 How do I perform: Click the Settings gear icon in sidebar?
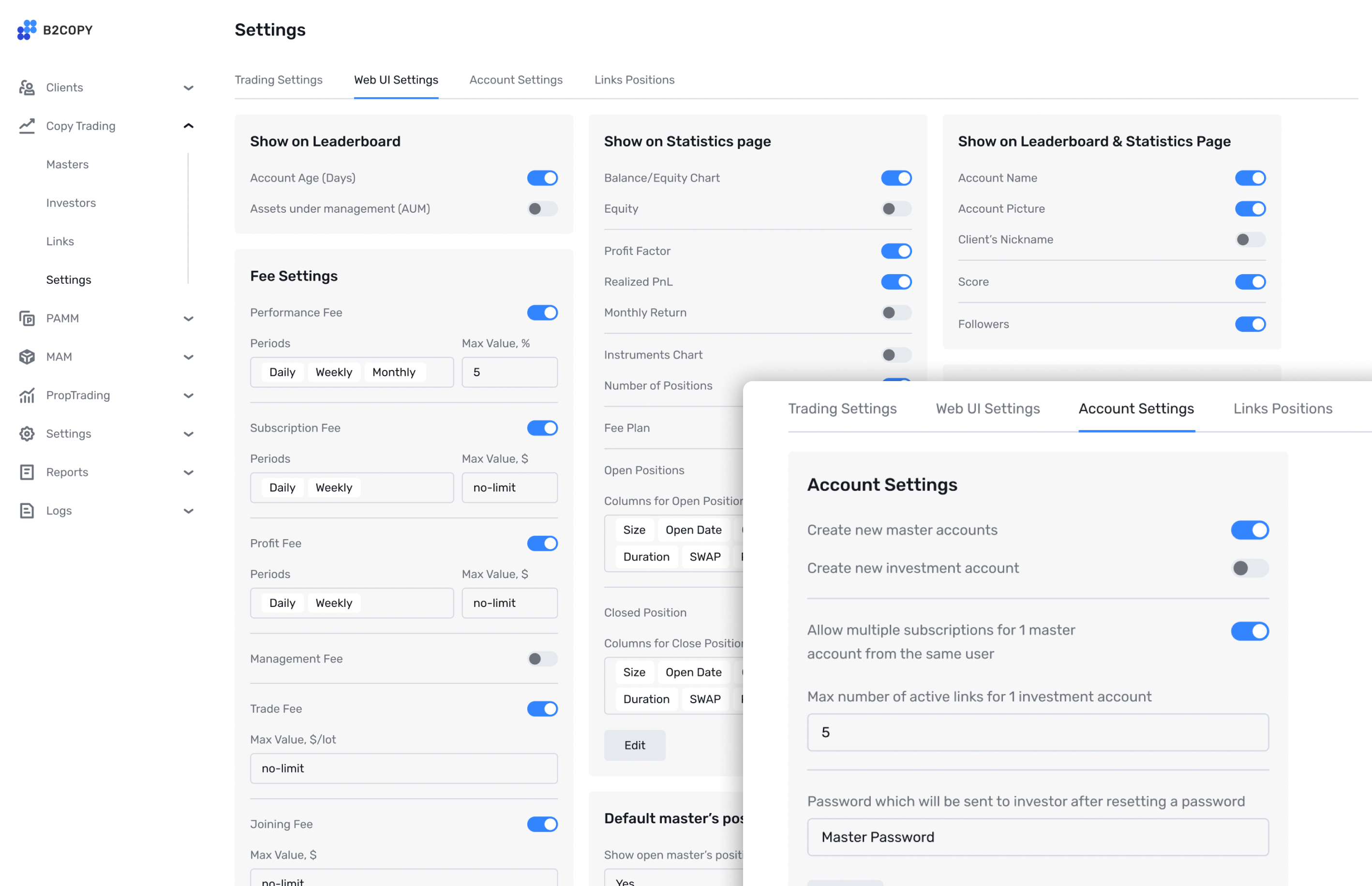[x=27, y=434]
